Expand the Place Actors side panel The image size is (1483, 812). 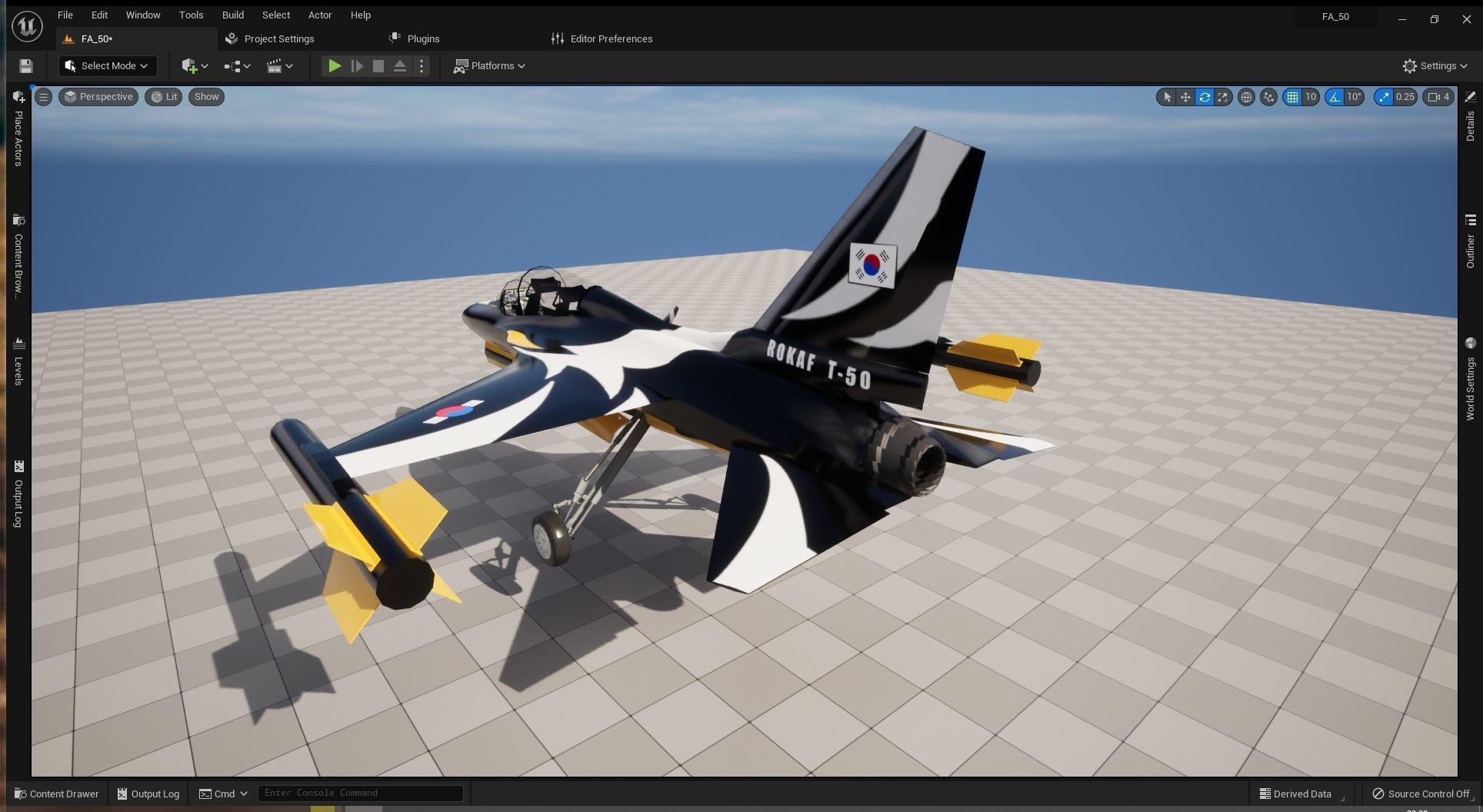point(18,128)
